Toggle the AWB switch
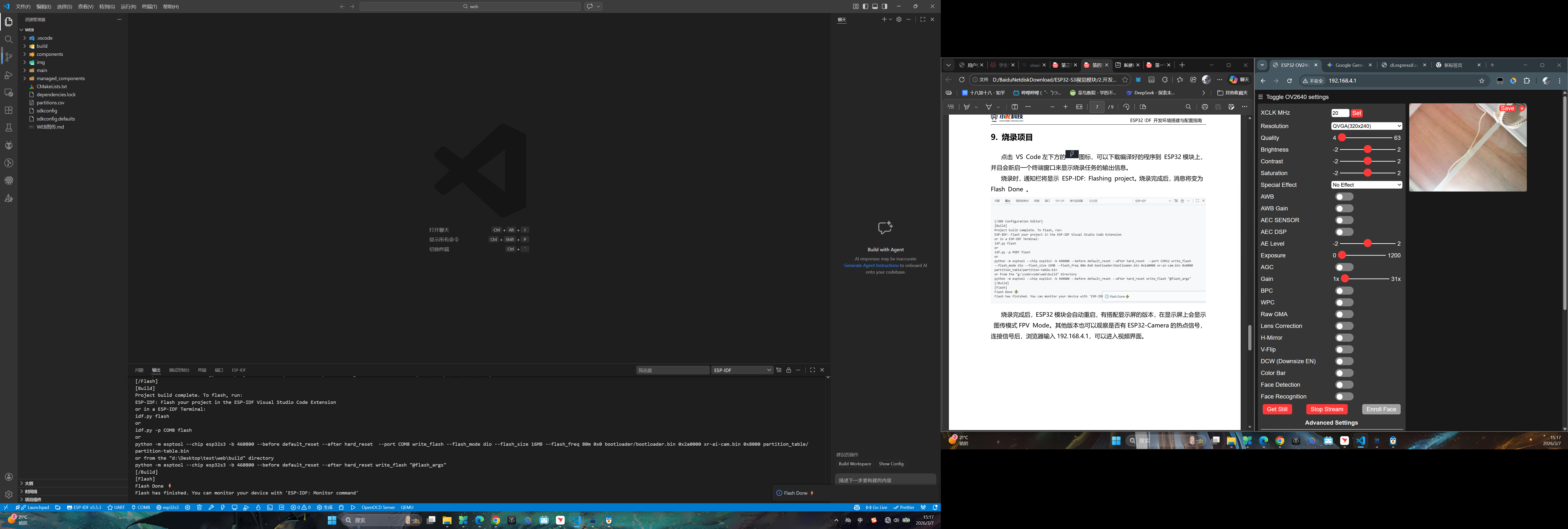1568x529 pixels. pyautogui.click(x=1344, y=197)
